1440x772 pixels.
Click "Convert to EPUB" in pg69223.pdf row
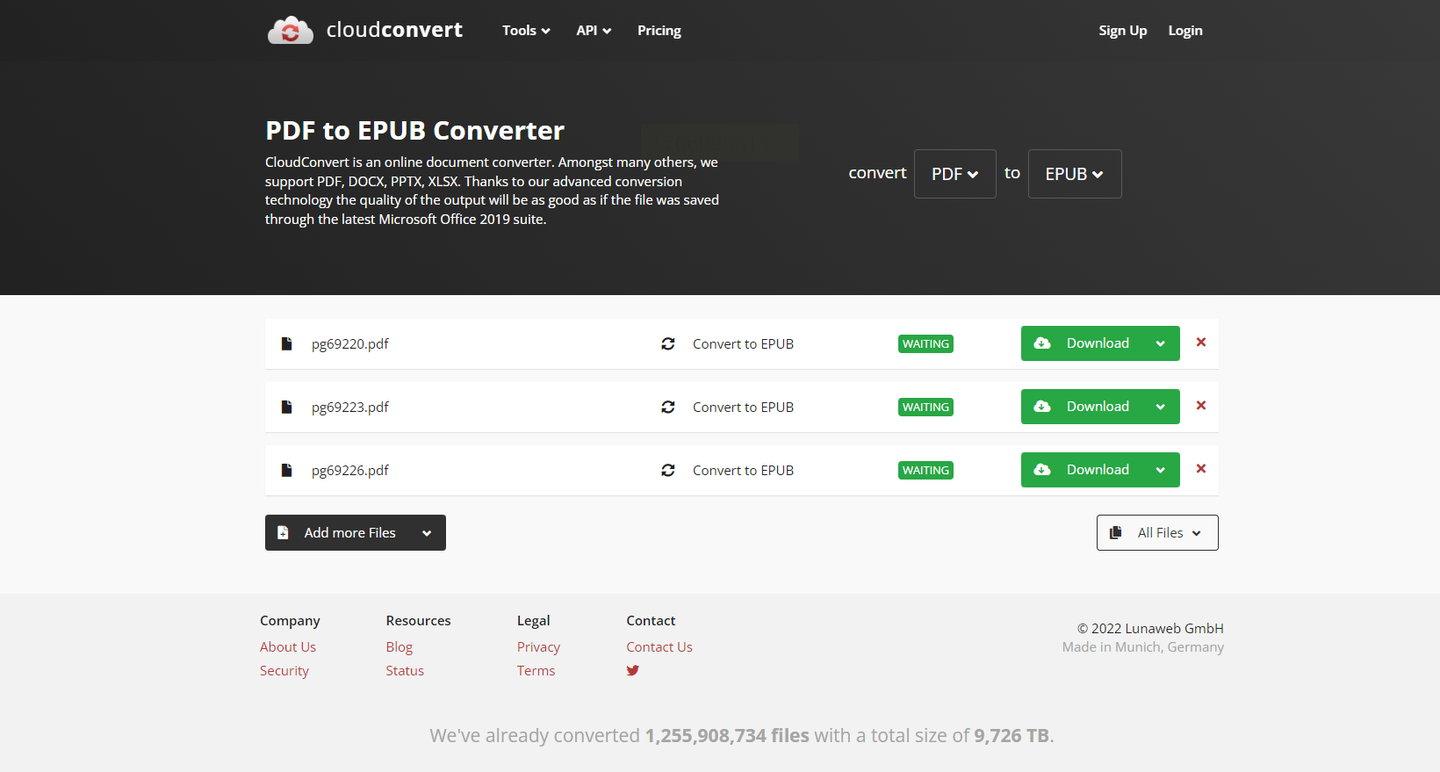point(743,407)
